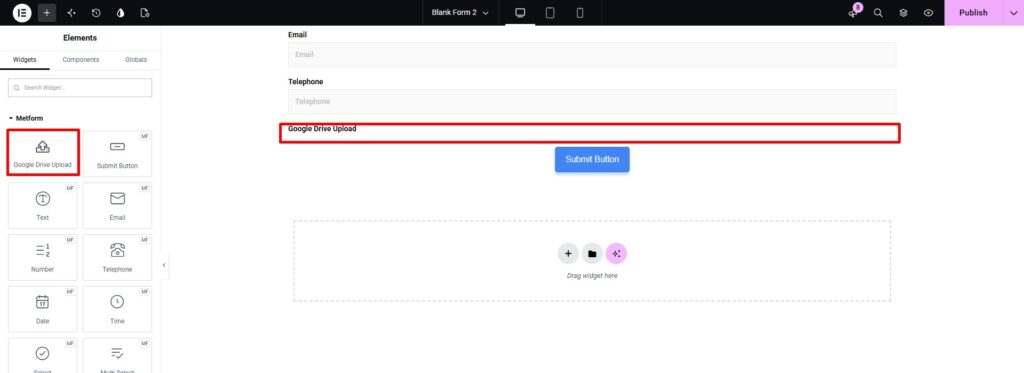Open the structure layers icon
This screenshot has width=1024, height=373.
tap(903, 12)
